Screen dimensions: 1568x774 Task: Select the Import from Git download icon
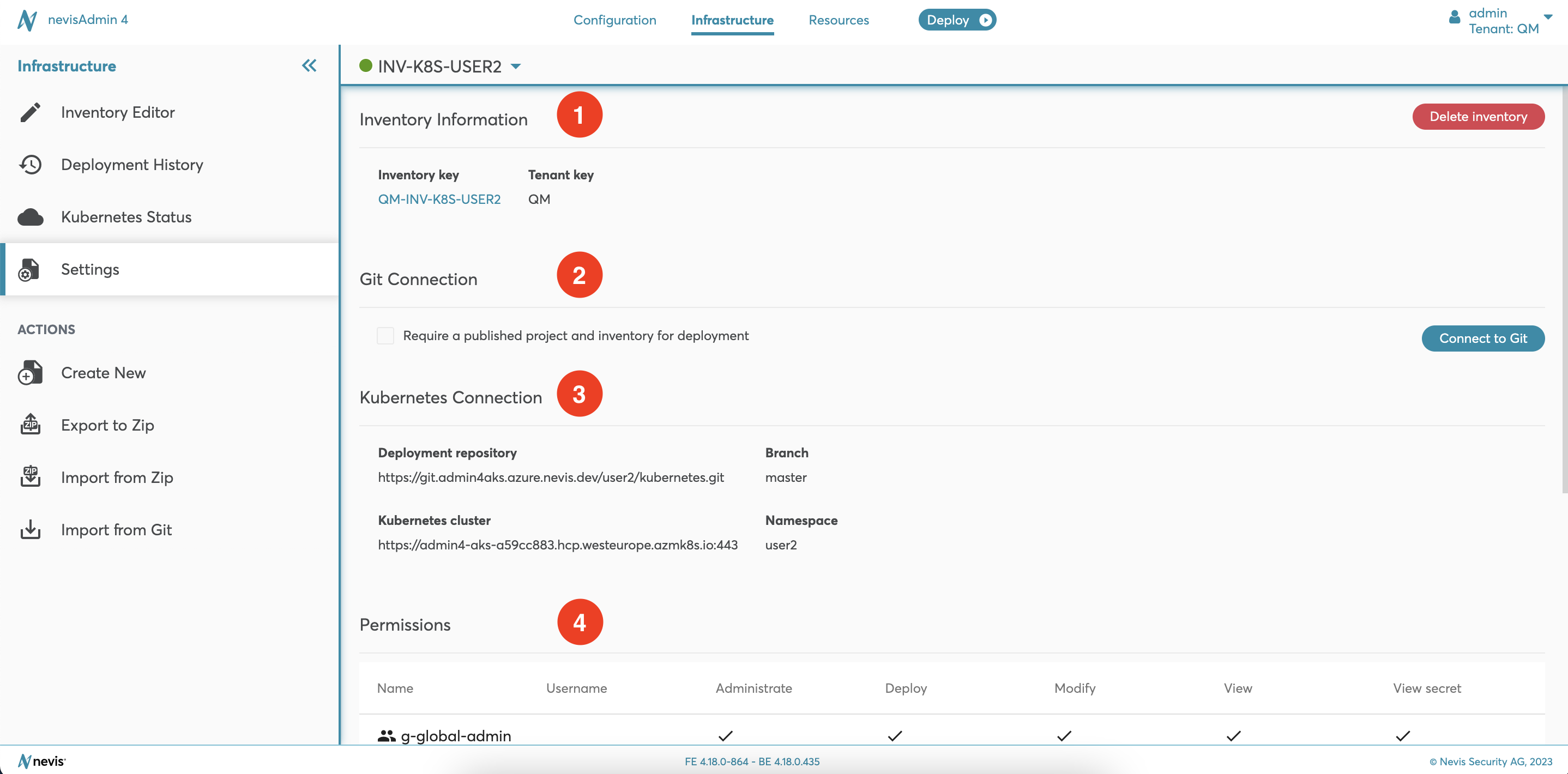pos(30,529)
